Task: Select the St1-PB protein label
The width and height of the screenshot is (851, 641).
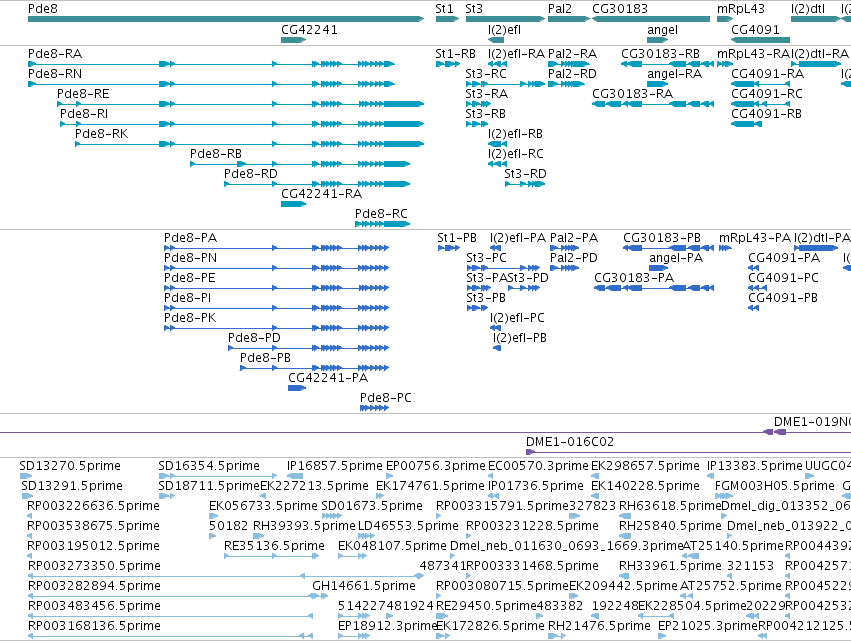Action: pos(457,238)
